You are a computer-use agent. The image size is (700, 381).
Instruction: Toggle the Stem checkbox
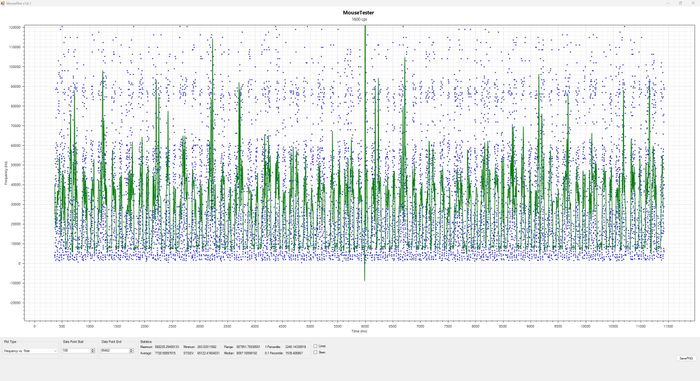click(315, 352)
